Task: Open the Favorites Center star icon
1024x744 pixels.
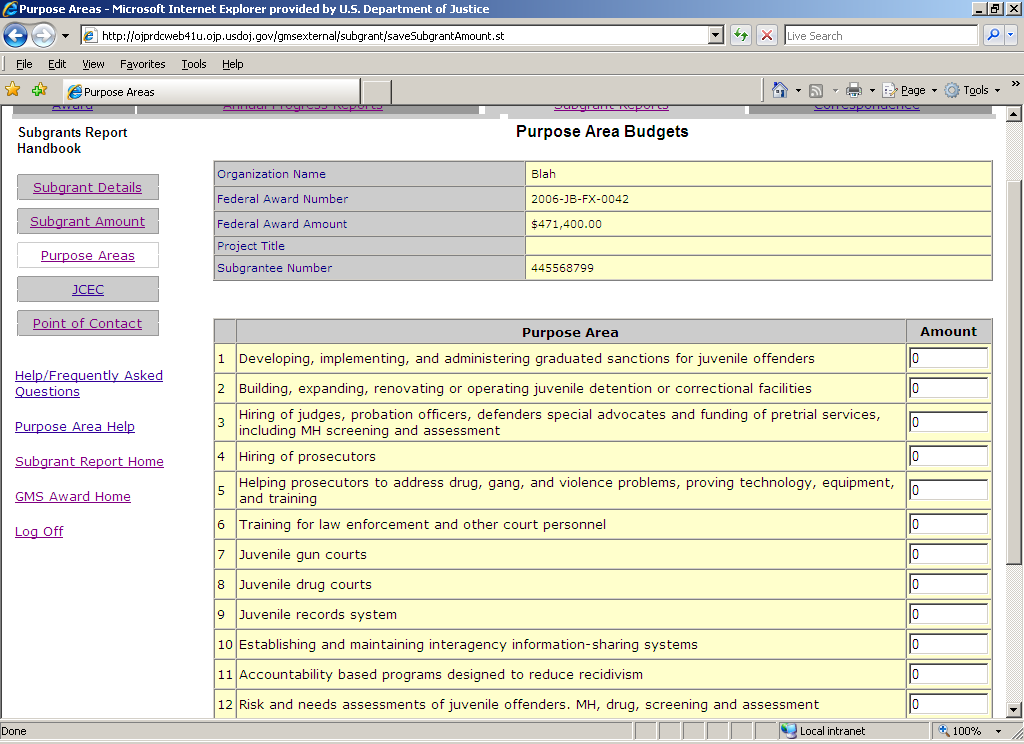Action: 13,90
